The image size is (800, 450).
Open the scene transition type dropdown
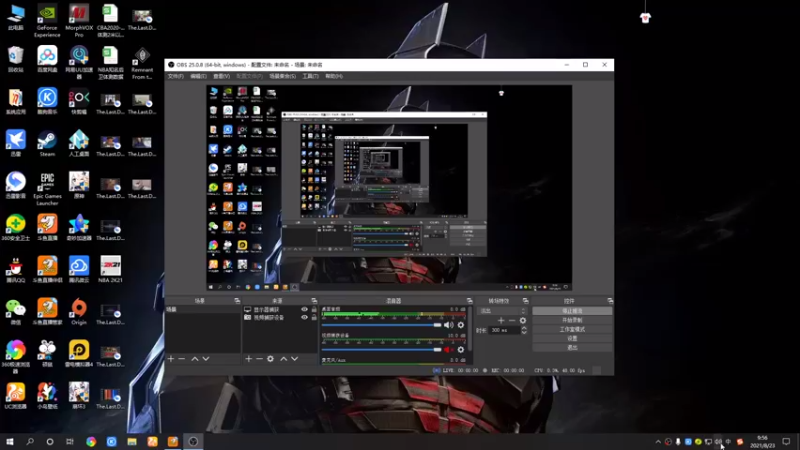(502, 311)
